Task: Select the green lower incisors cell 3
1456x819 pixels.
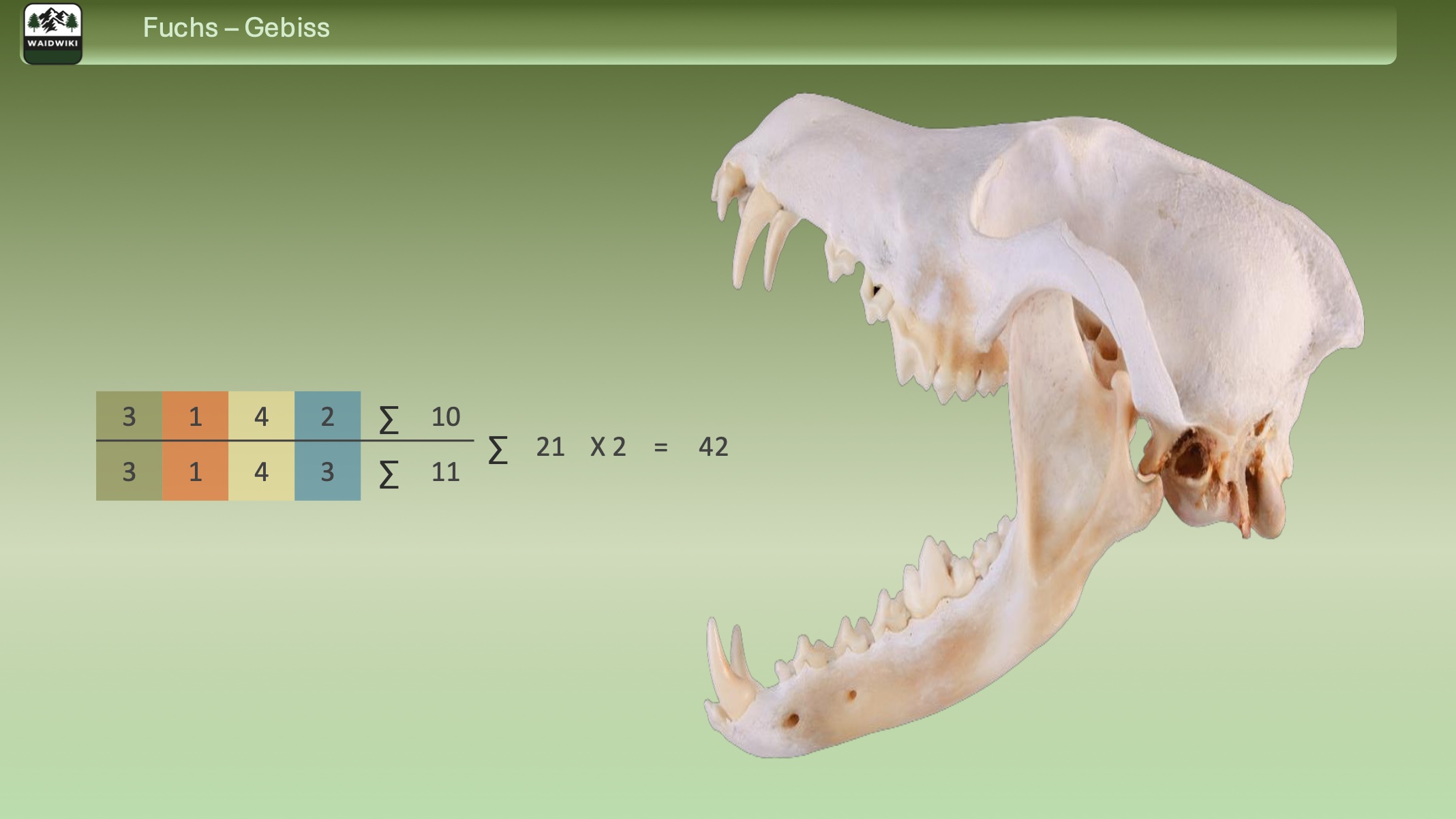Action: click(129, 472)
